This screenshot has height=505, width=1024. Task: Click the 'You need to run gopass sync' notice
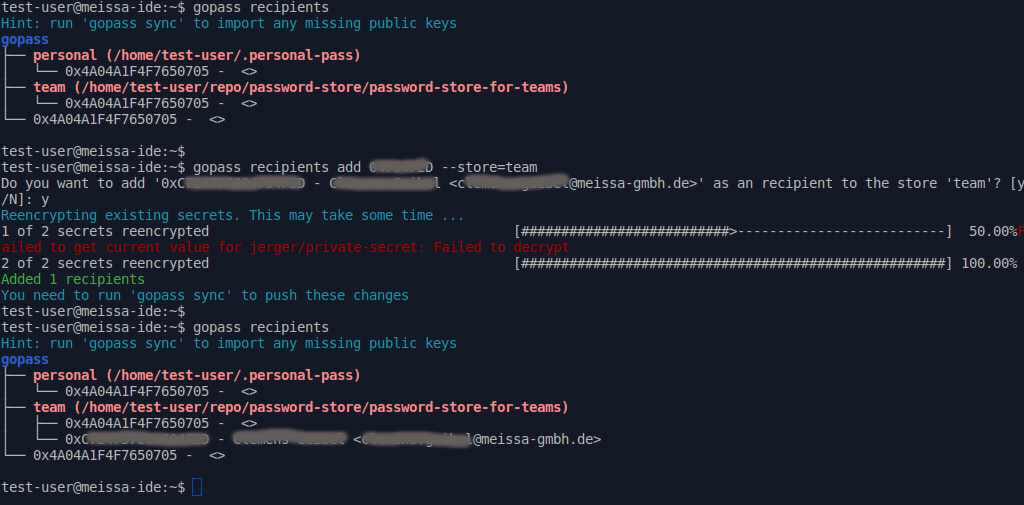coord(205,295)
